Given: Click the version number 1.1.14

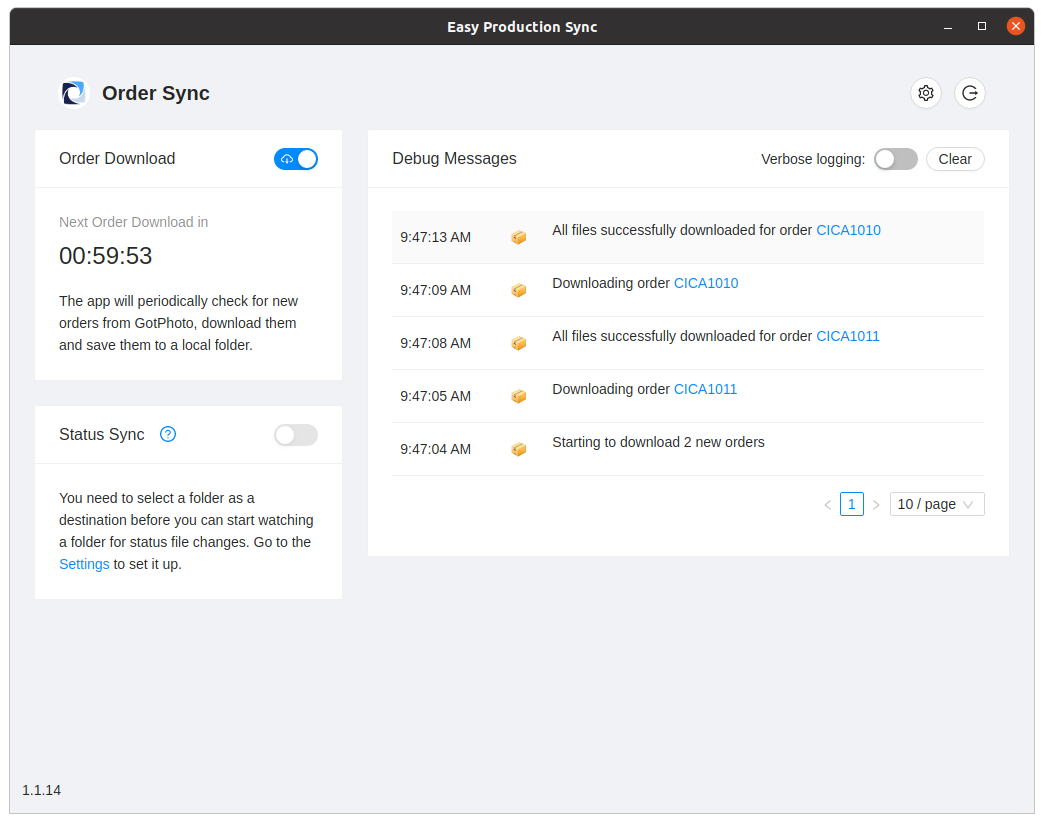Looking at the screenshot, I should (41, 790).
